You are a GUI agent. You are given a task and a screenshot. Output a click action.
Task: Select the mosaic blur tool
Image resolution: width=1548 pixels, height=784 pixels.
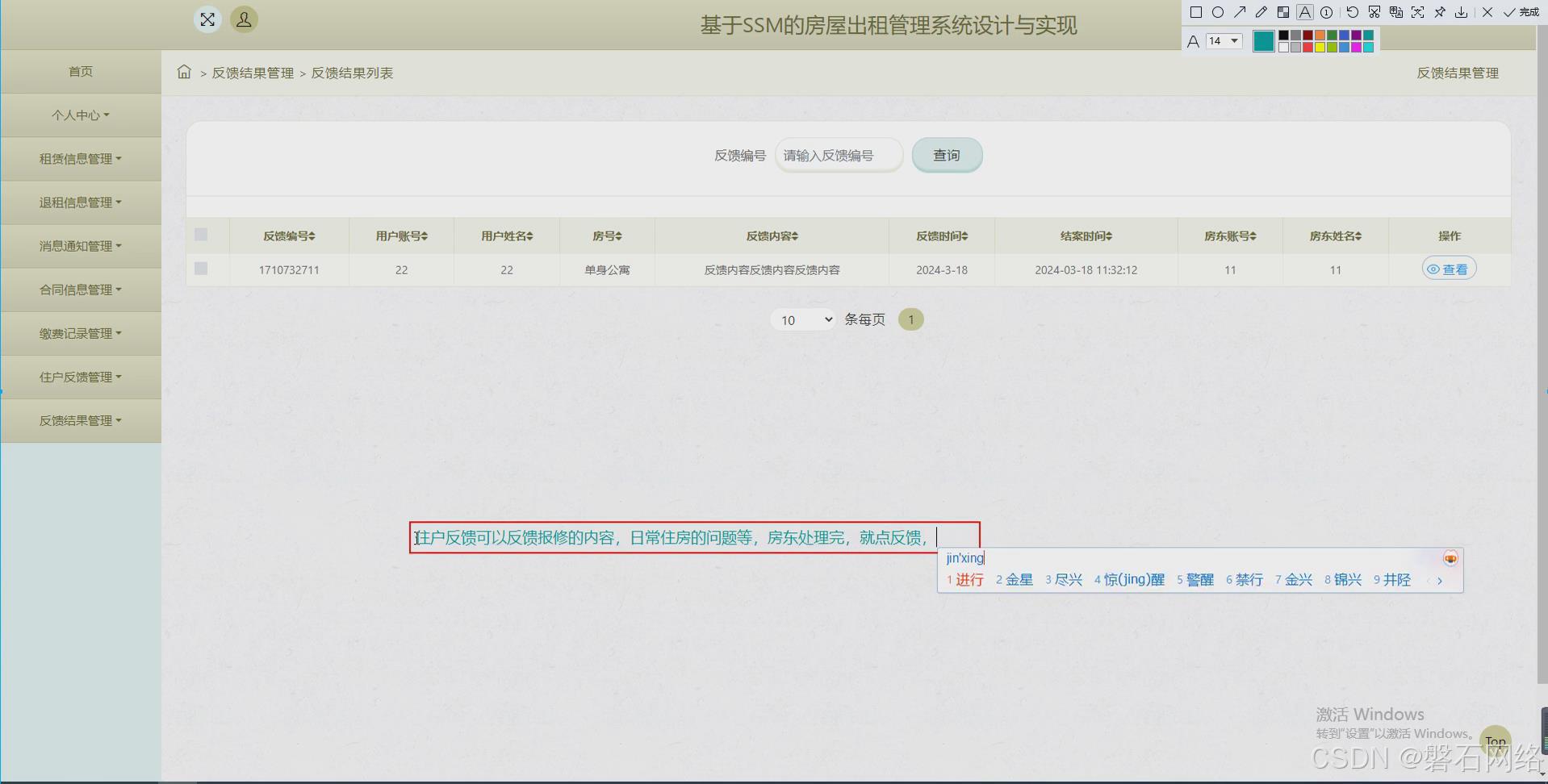pos(1283,12)
